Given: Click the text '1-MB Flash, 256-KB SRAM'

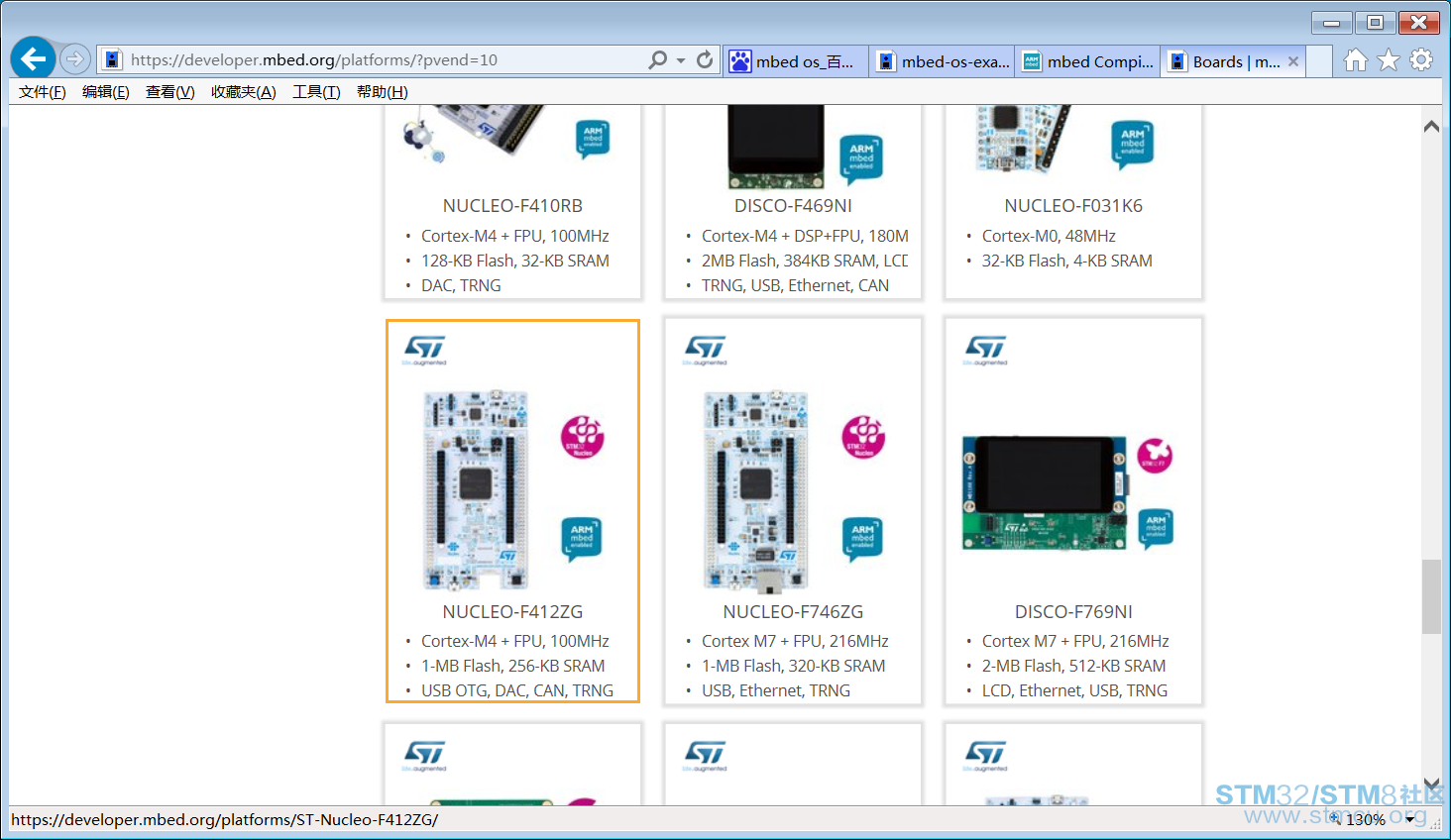Looking at the screenshot, I should tap(513, 666).
